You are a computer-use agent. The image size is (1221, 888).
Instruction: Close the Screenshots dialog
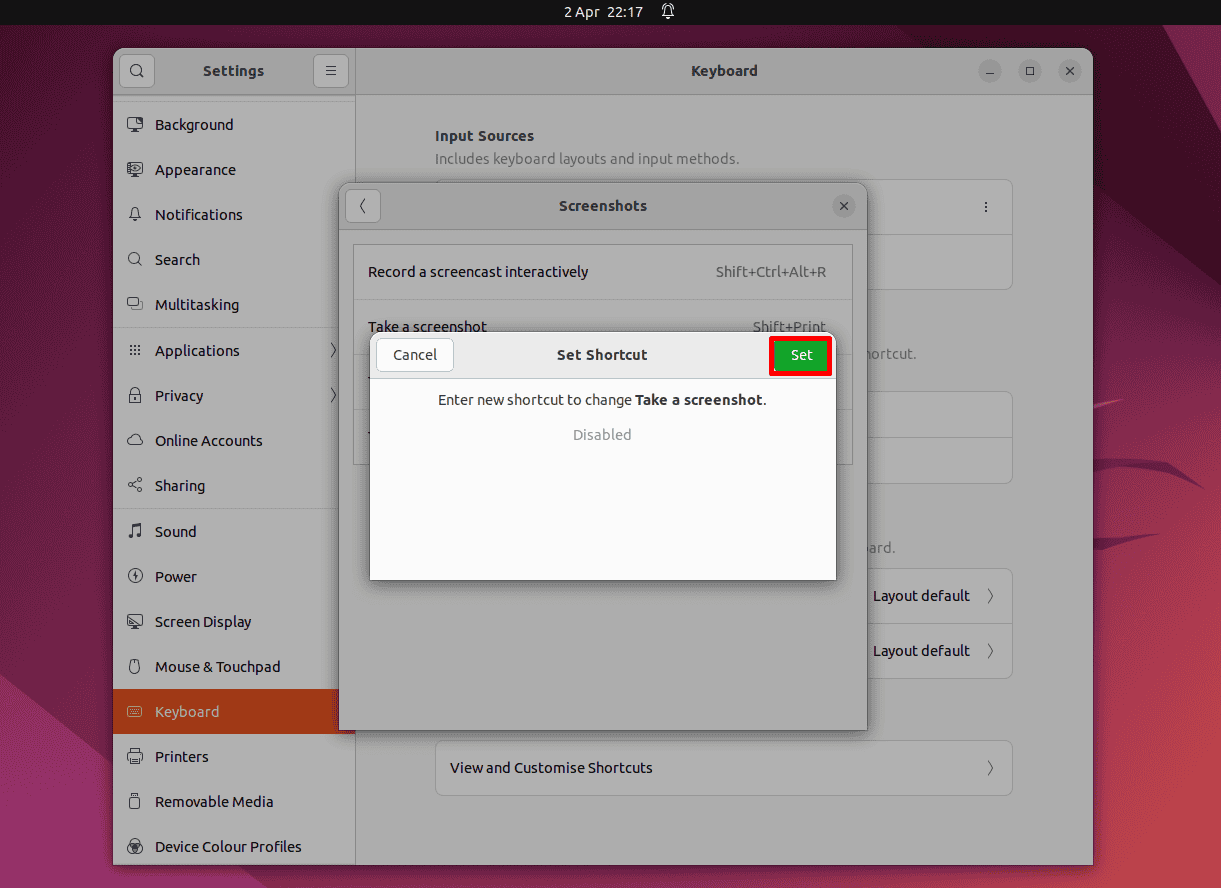click(x=844, y=206)
